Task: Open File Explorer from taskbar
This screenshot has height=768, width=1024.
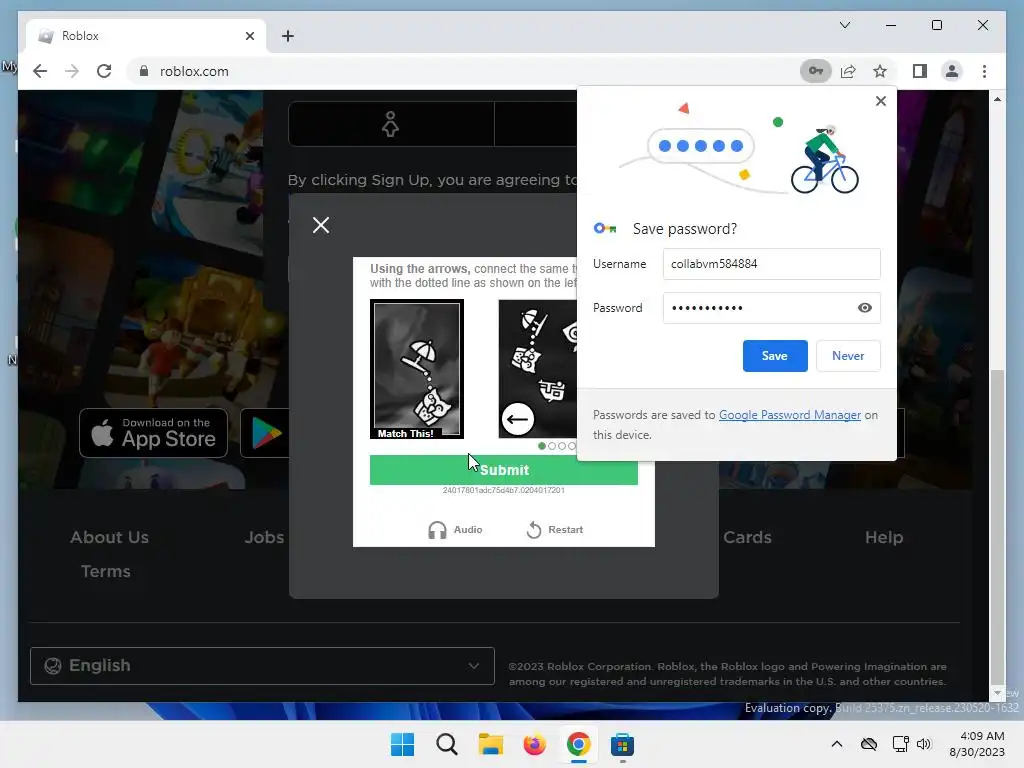Action: click(x=490, y=744)
